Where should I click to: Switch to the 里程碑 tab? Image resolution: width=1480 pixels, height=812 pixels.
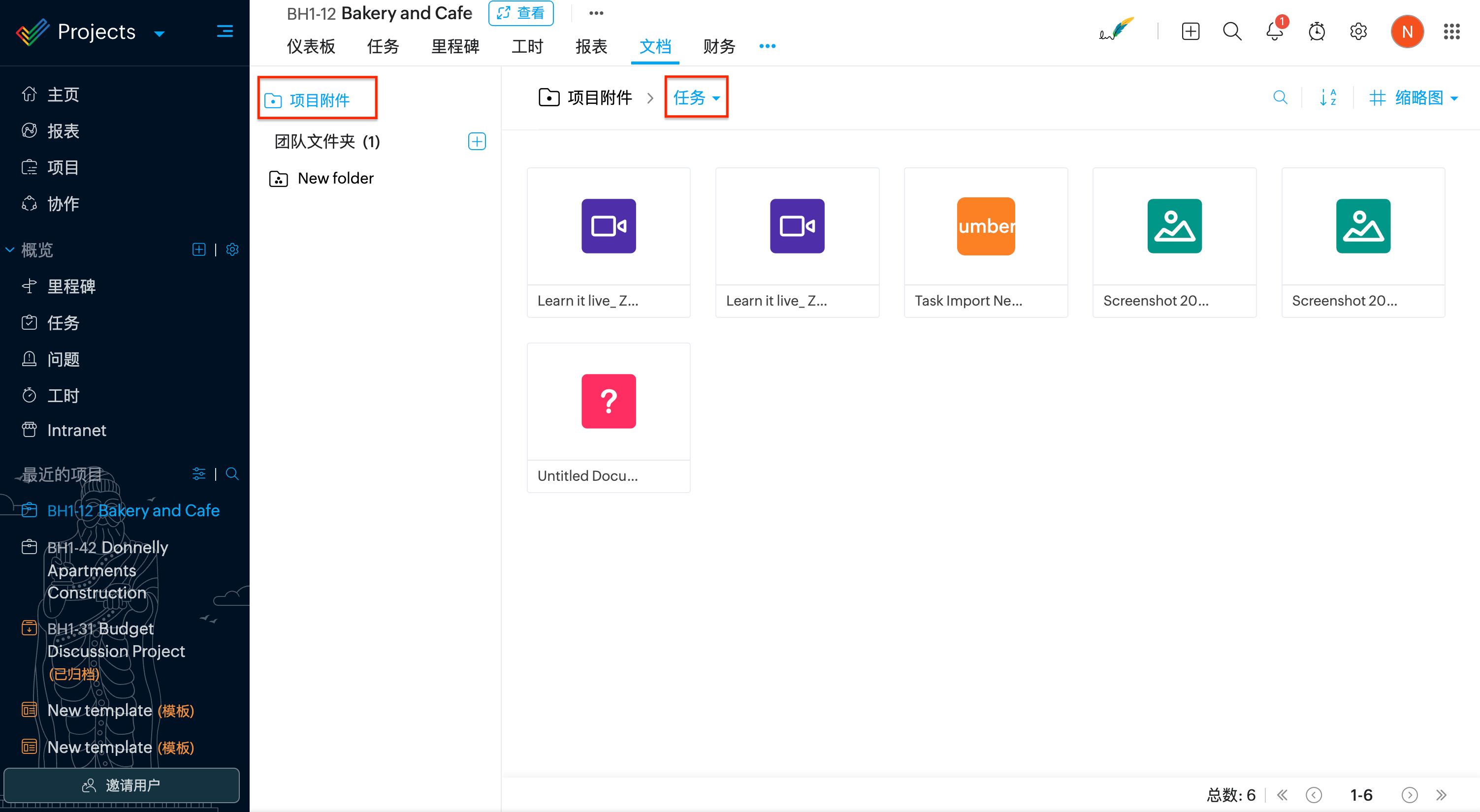pyautogui.click(x=455, y=46)
